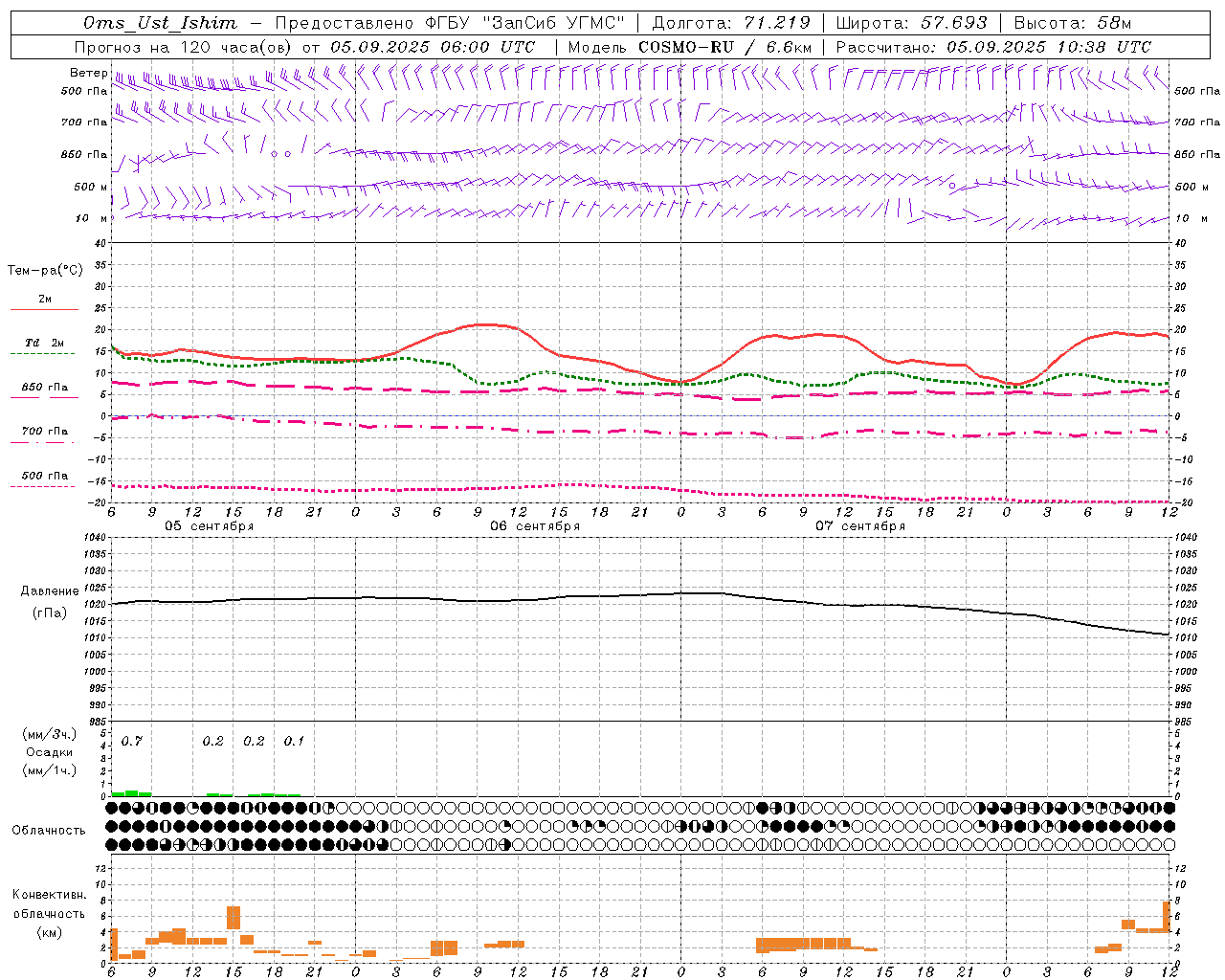Click the (мм/1ч.) precipitation unit label
Image resolution: width=1225 pixels, height=980 pixels.
49,770
